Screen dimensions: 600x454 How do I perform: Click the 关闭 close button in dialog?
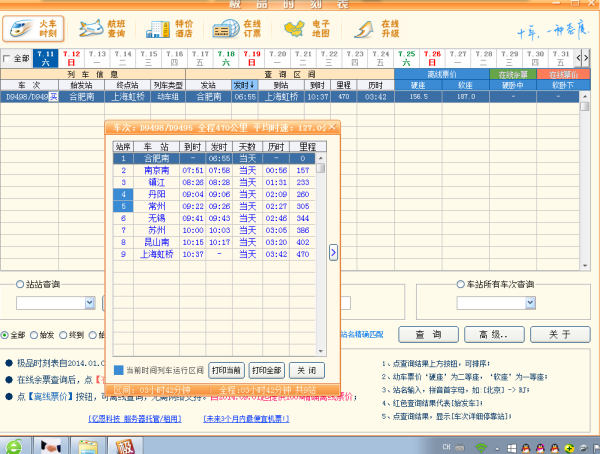(307, 370)
